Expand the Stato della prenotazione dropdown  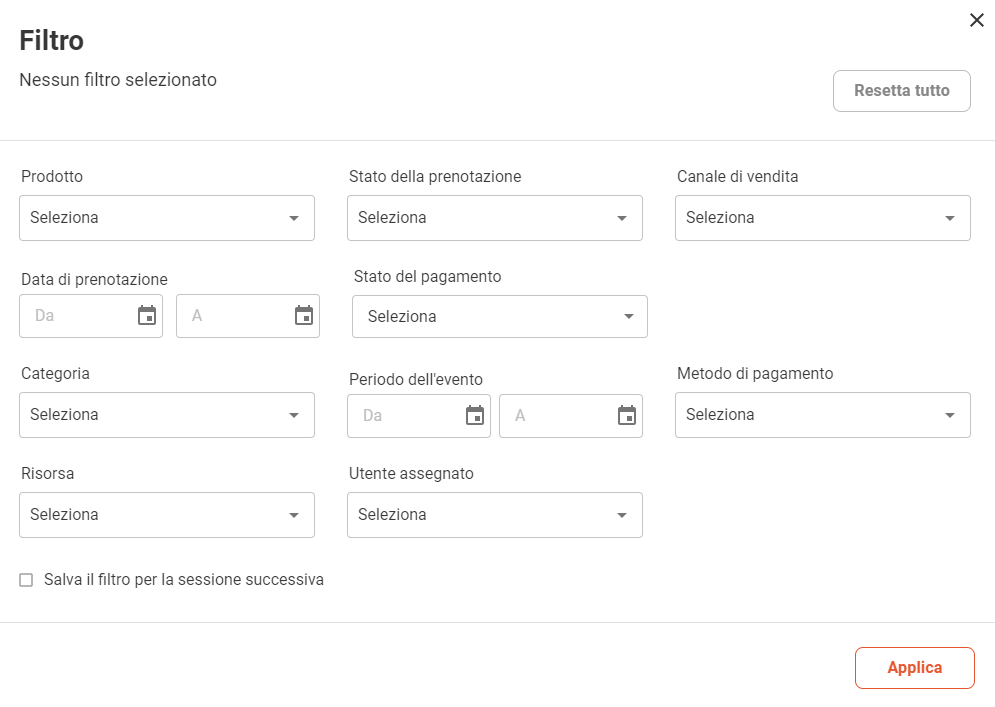495,218
